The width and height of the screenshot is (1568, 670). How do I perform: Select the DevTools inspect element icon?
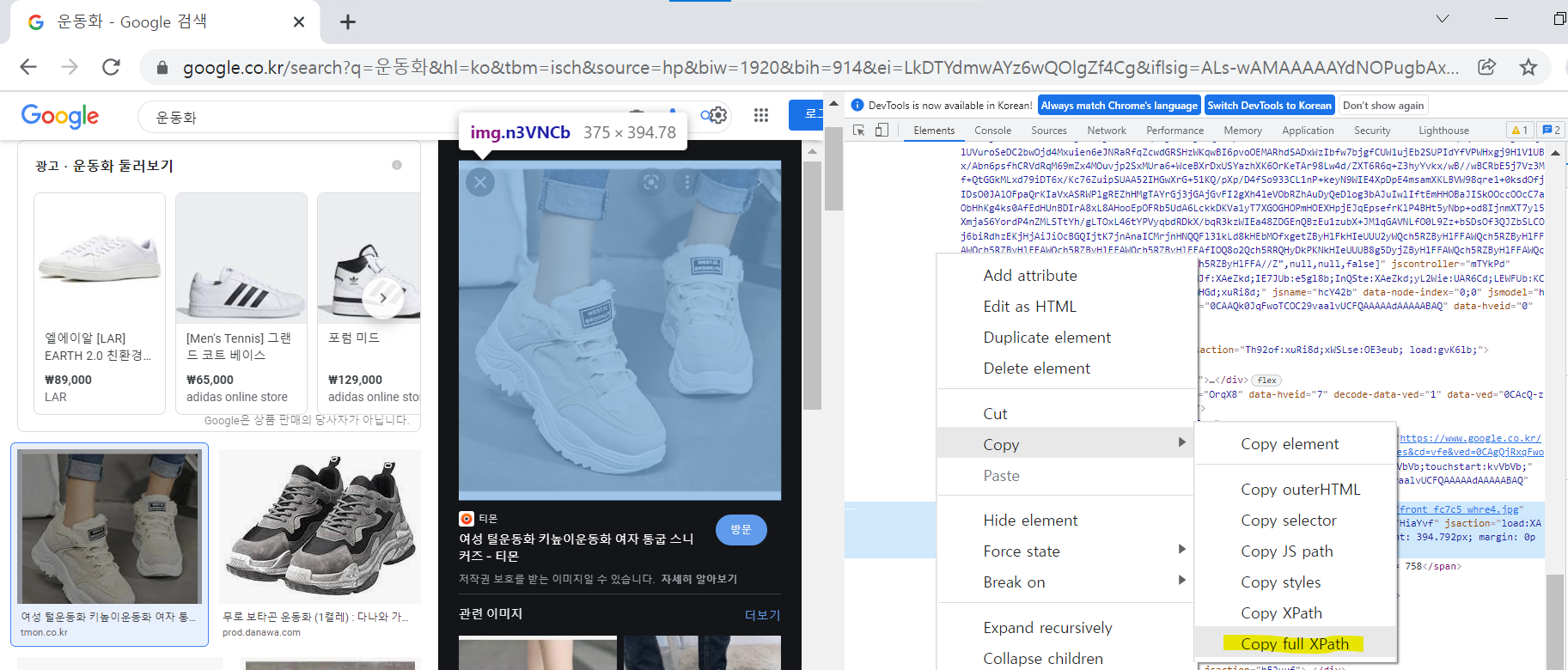[858, 130]
